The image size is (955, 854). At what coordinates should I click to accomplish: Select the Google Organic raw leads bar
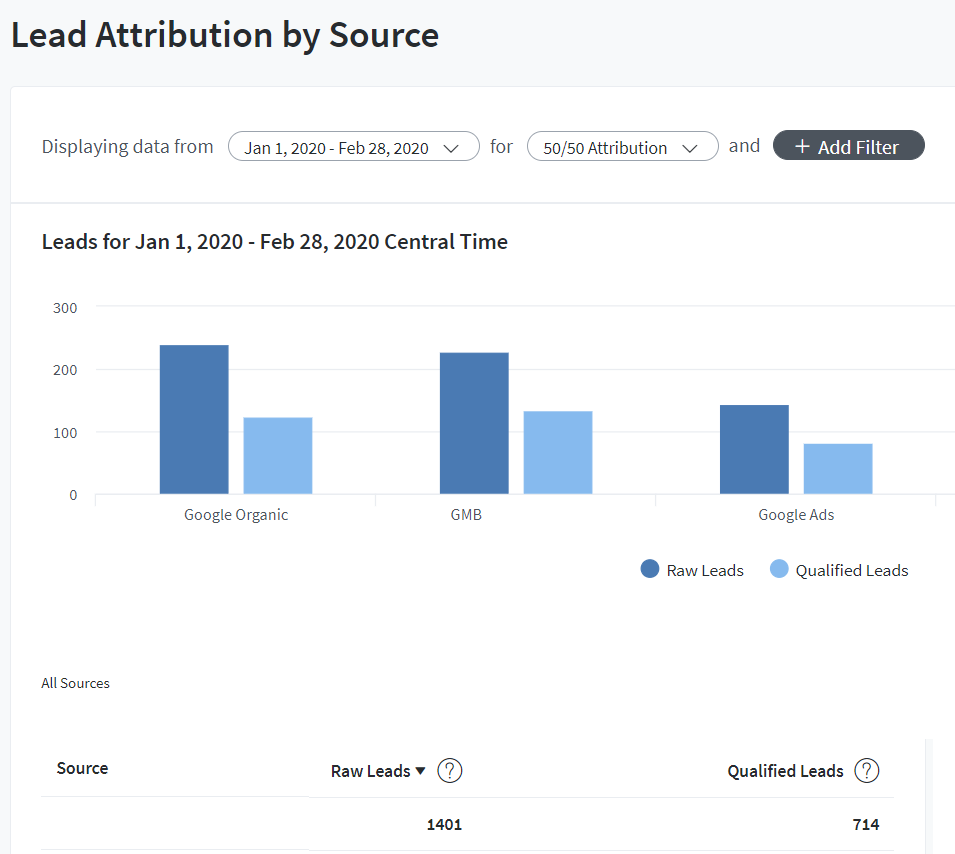tap(194, 419)
